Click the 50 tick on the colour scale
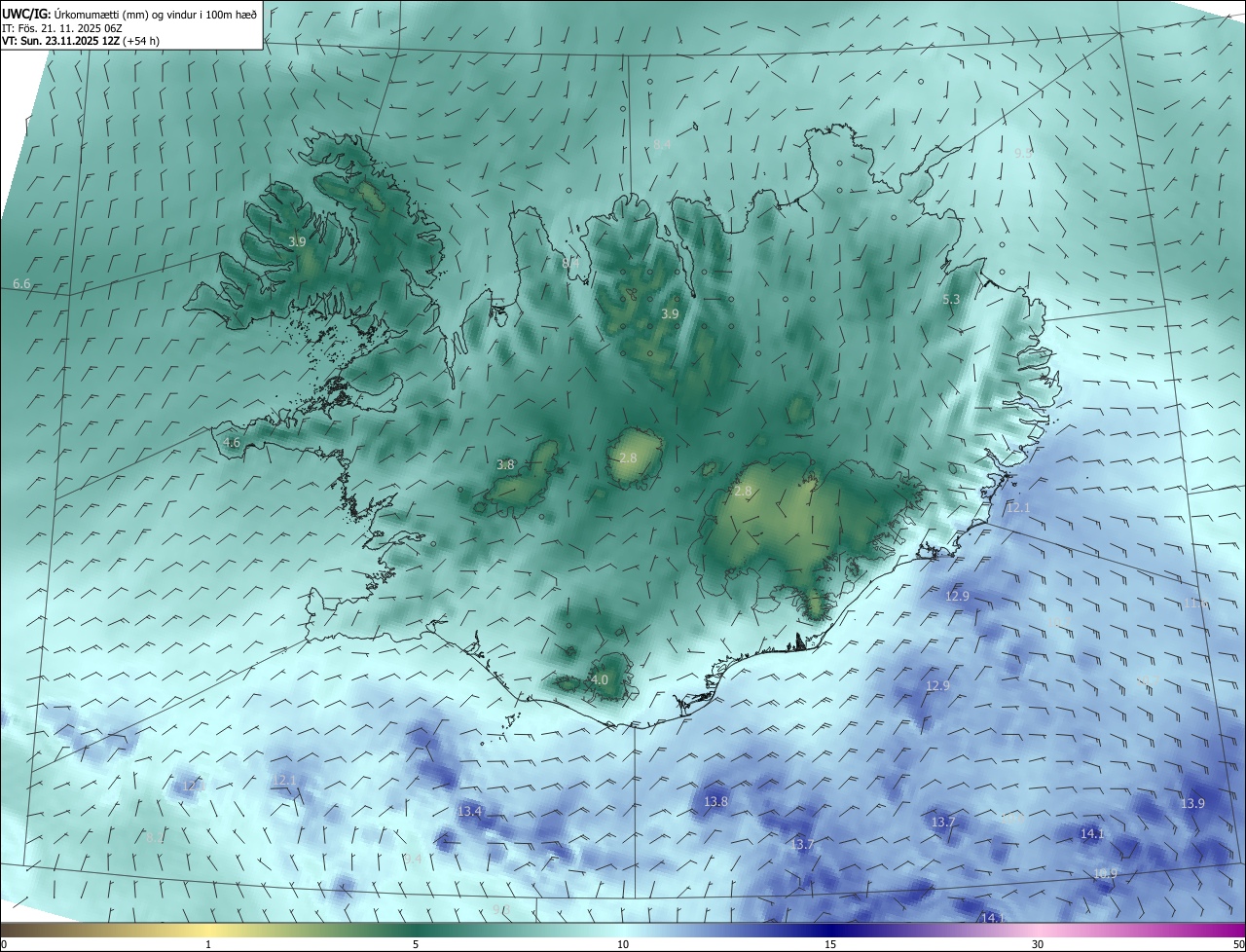1246x952 pixels. click(1238, 944)
